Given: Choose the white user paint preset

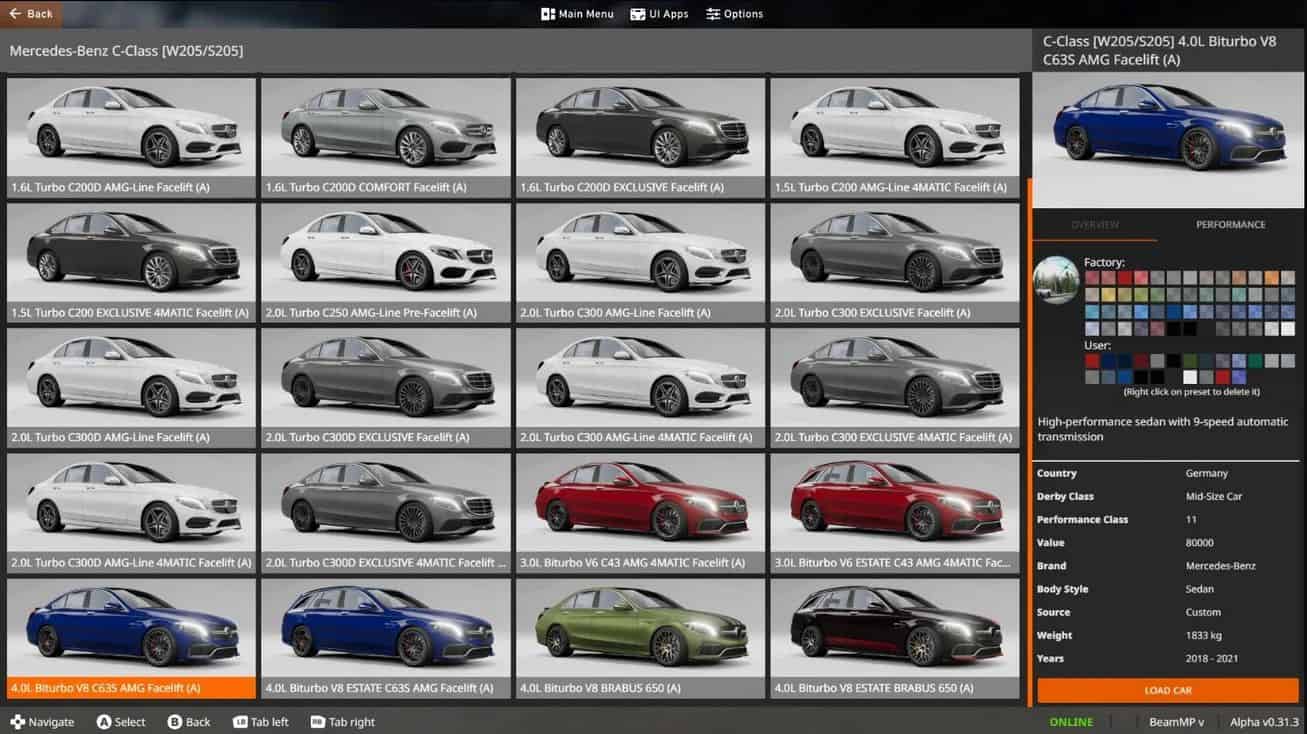Looking at the screenshot, I should pos(1190,377).
